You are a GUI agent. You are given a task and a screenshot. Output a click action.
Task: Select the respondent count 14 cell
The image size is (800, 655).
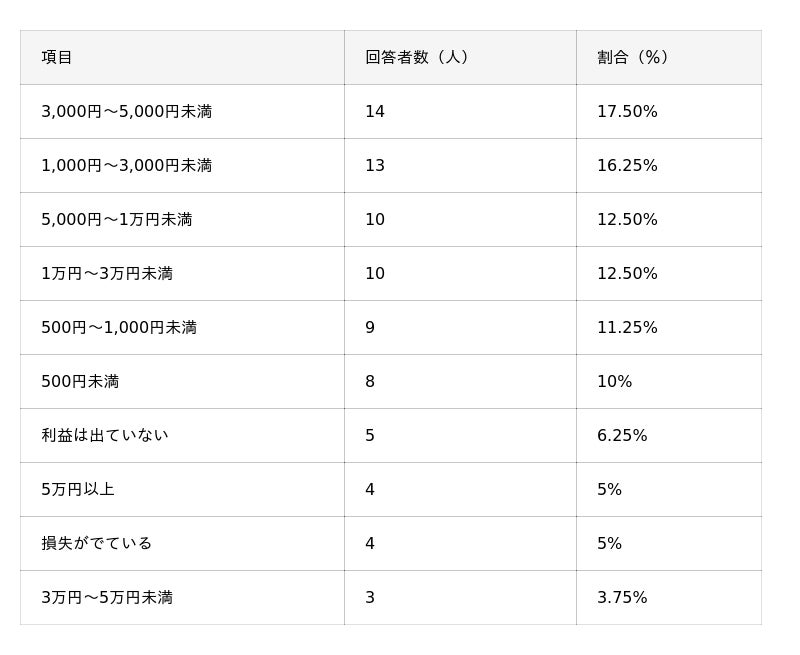tap(375, 111)
